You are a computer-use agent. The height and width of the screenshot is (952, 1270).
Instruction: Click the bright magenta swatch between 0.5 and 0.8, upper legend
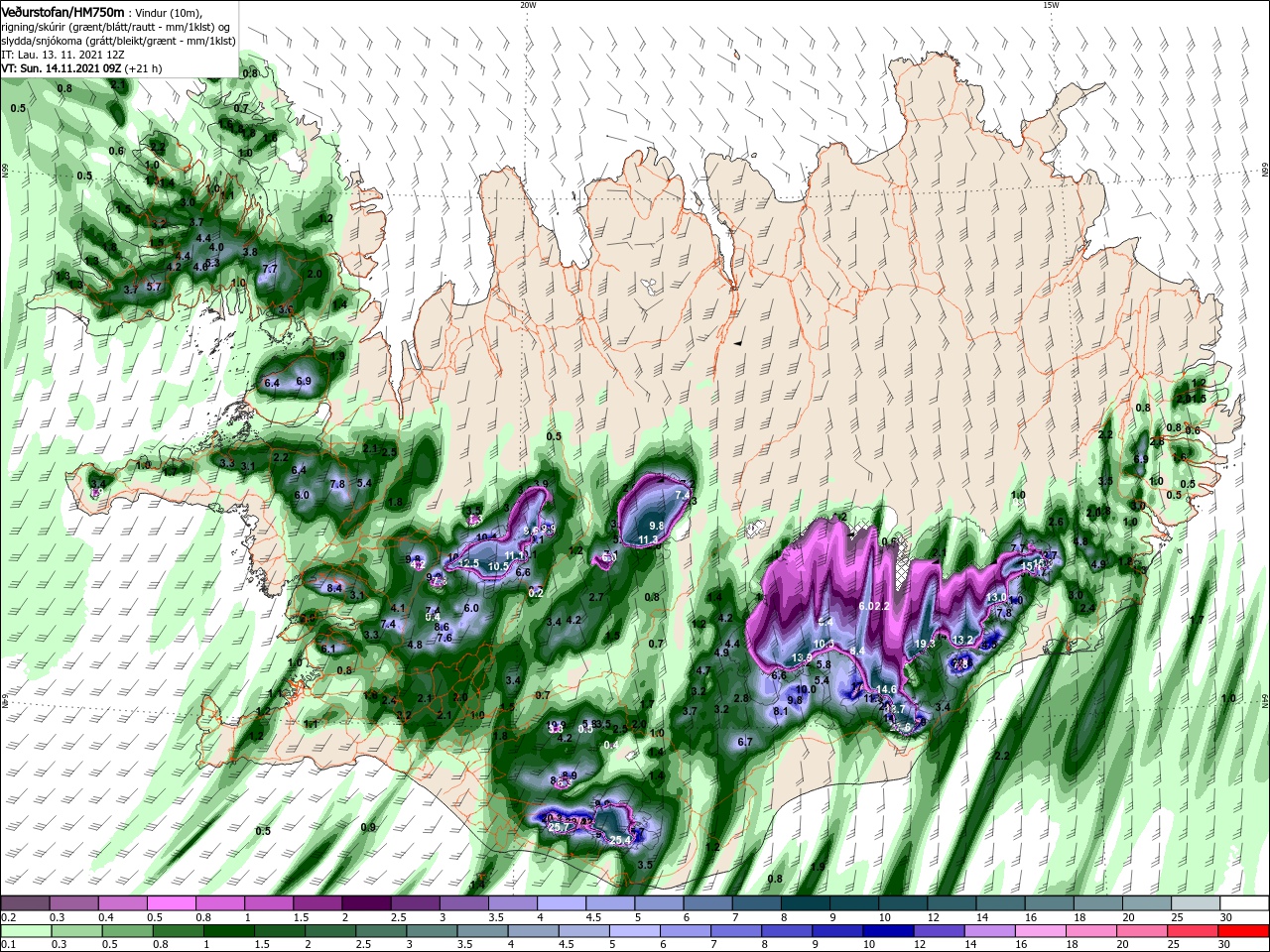pyautogui.click(x=171, y=902)
